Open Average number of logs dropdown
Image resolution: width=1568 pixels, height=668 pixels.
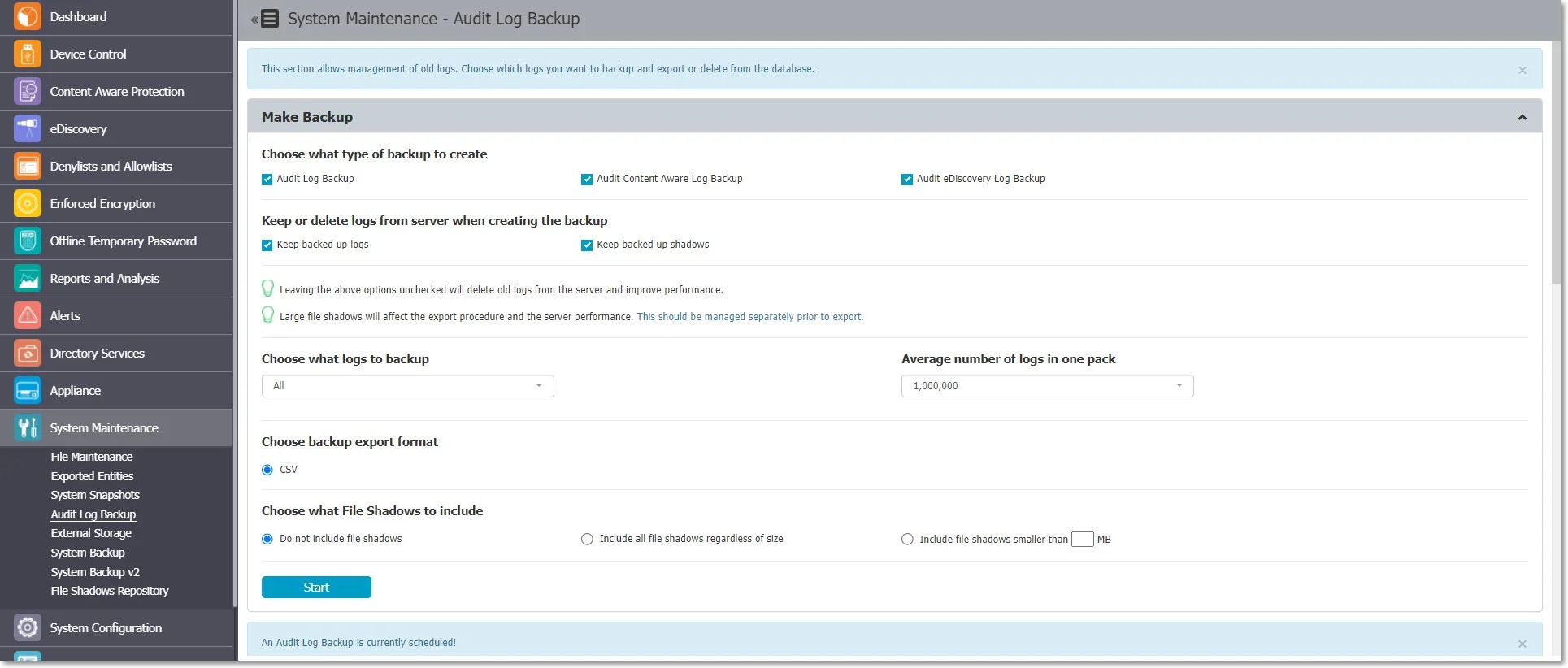point(1047,386)
